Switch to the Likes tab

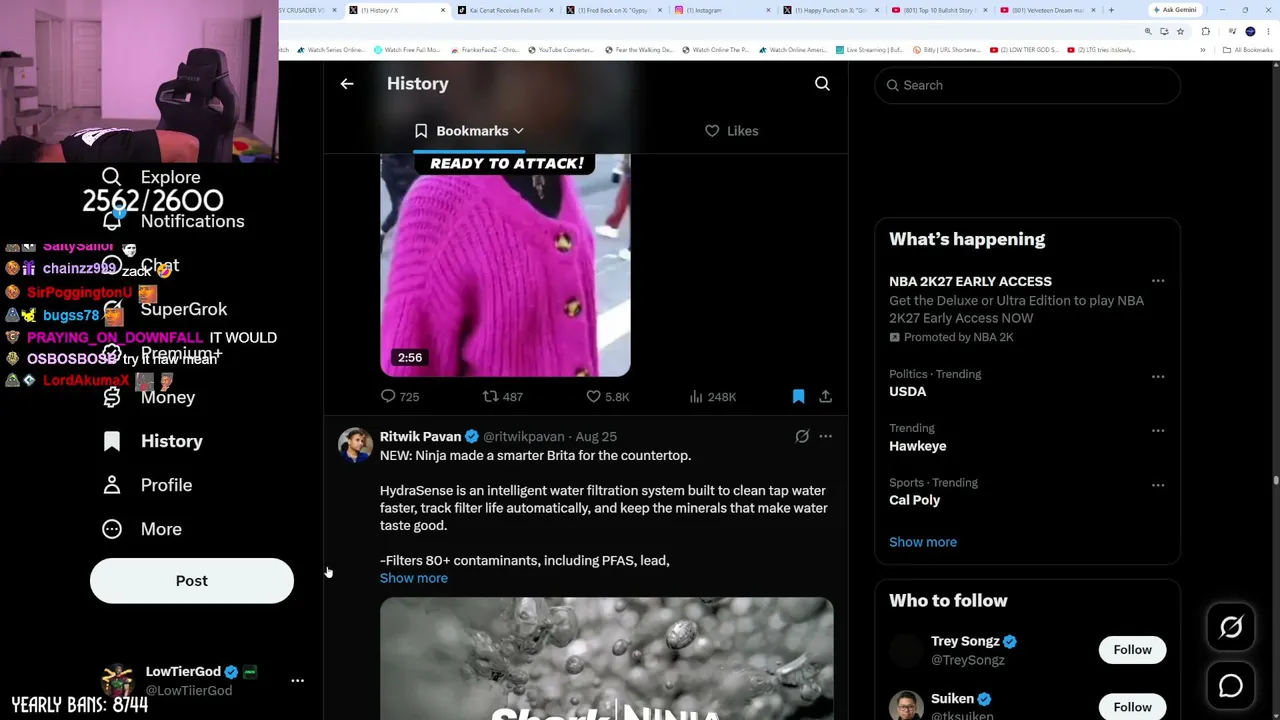pos(732,131)
